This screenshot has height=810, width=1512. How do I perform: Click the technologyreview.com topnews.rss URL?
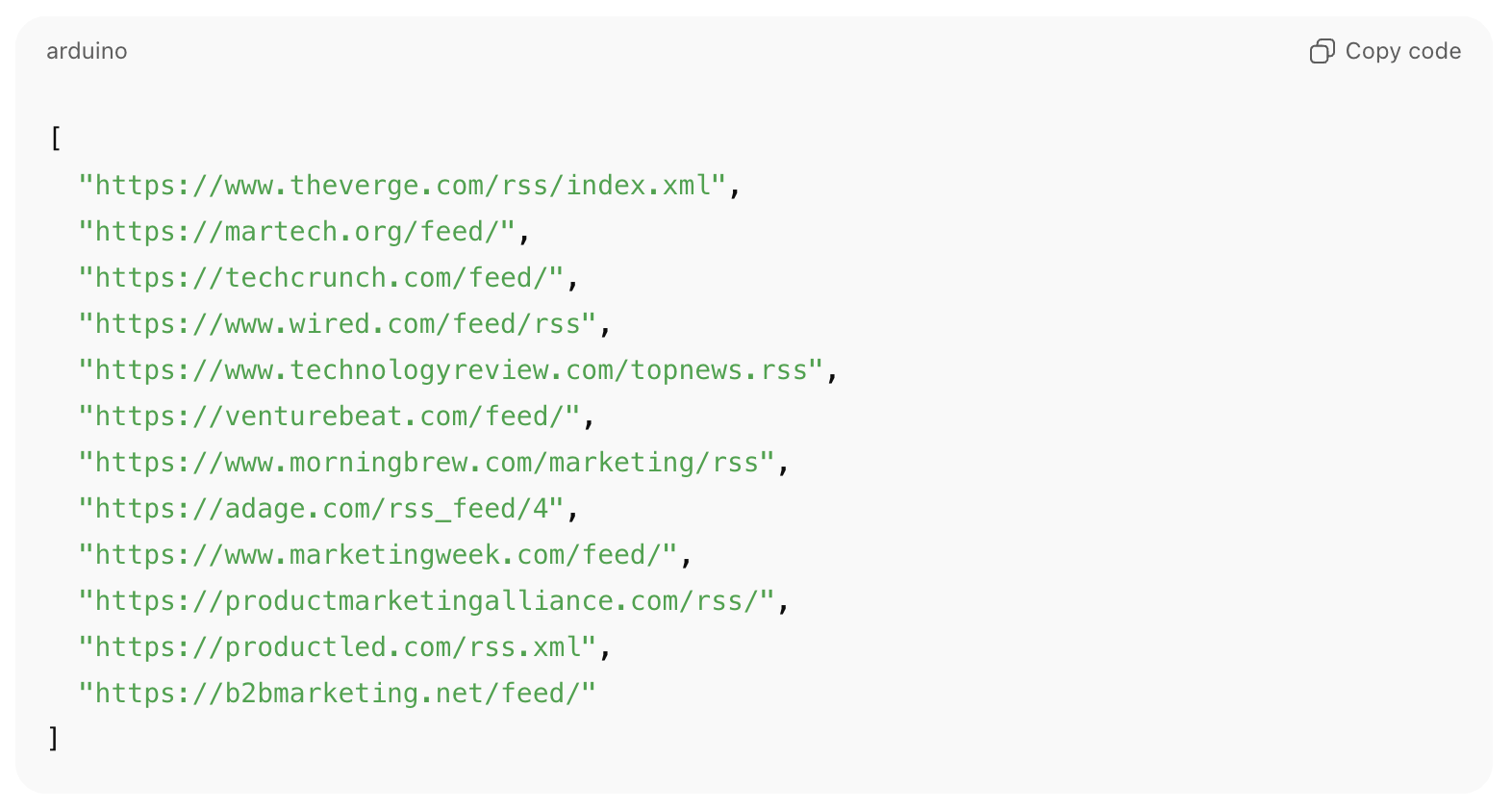[x=451, y=369]
